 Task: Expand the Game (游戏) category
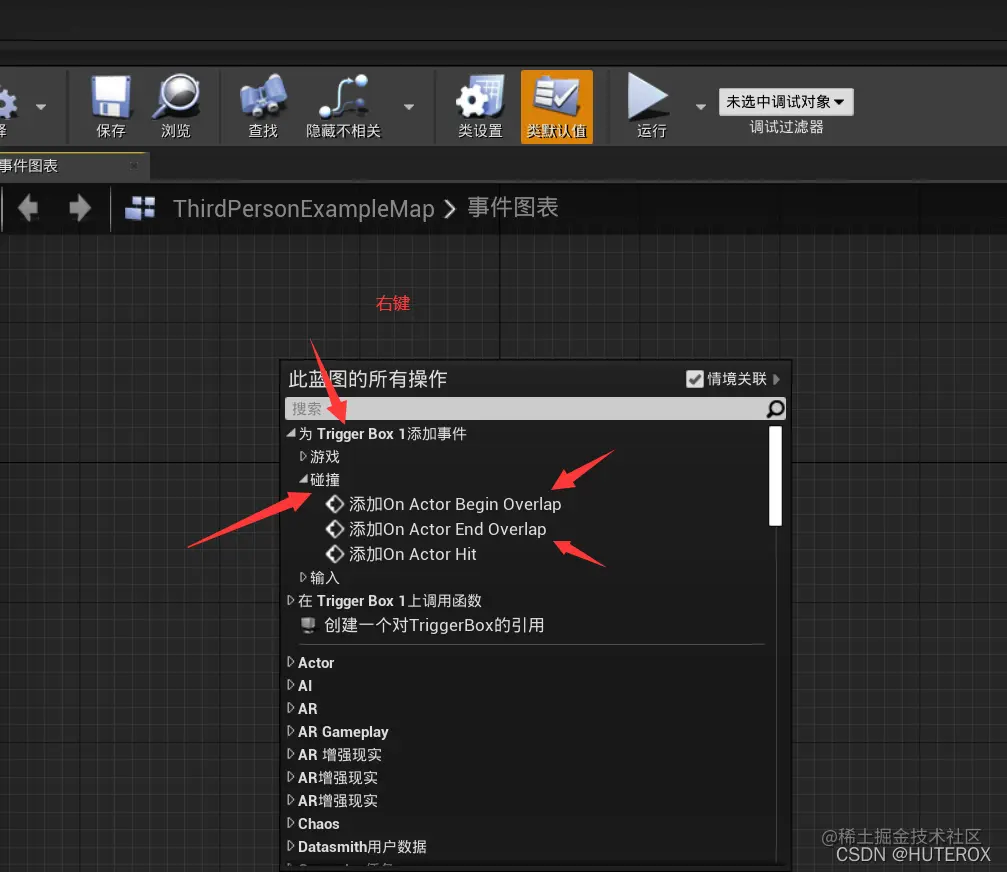tap(303, 456)
